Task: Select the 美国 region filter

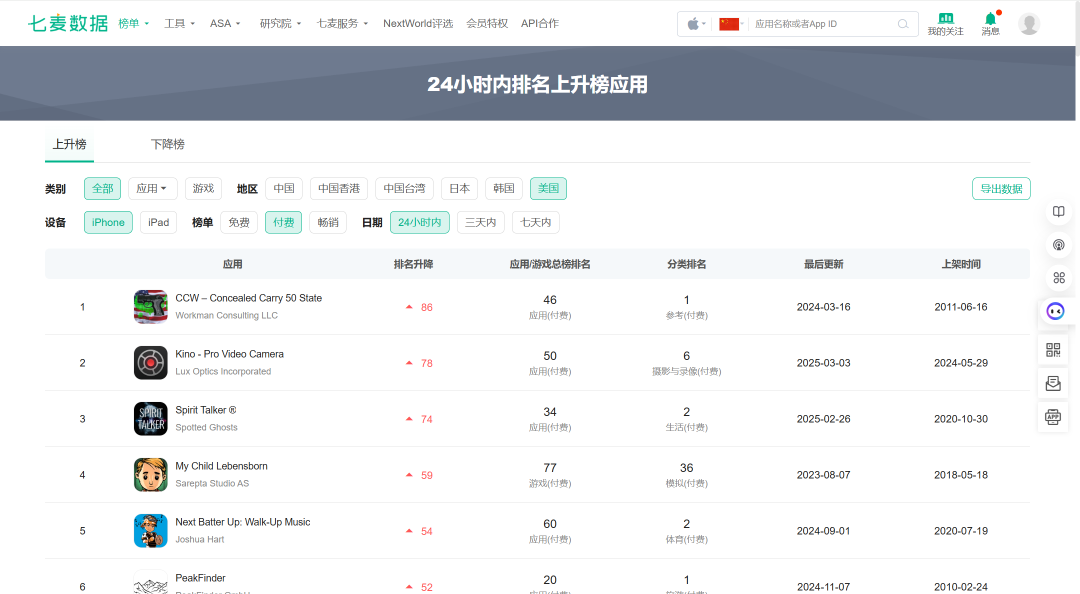Action: [x=548, y=188]
